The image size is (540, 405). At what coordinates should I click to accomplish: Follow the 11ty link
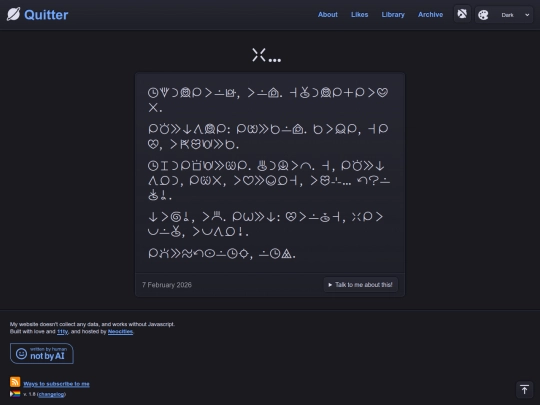(62, 332)
